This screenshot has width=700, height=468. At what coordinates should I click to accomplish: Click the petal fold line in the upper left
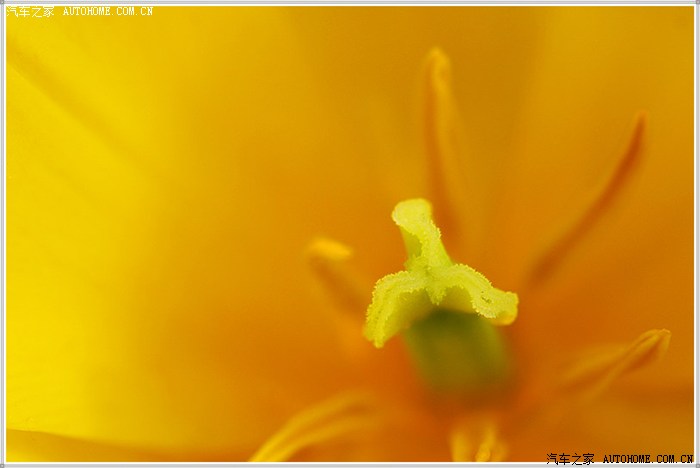[80, 100]
